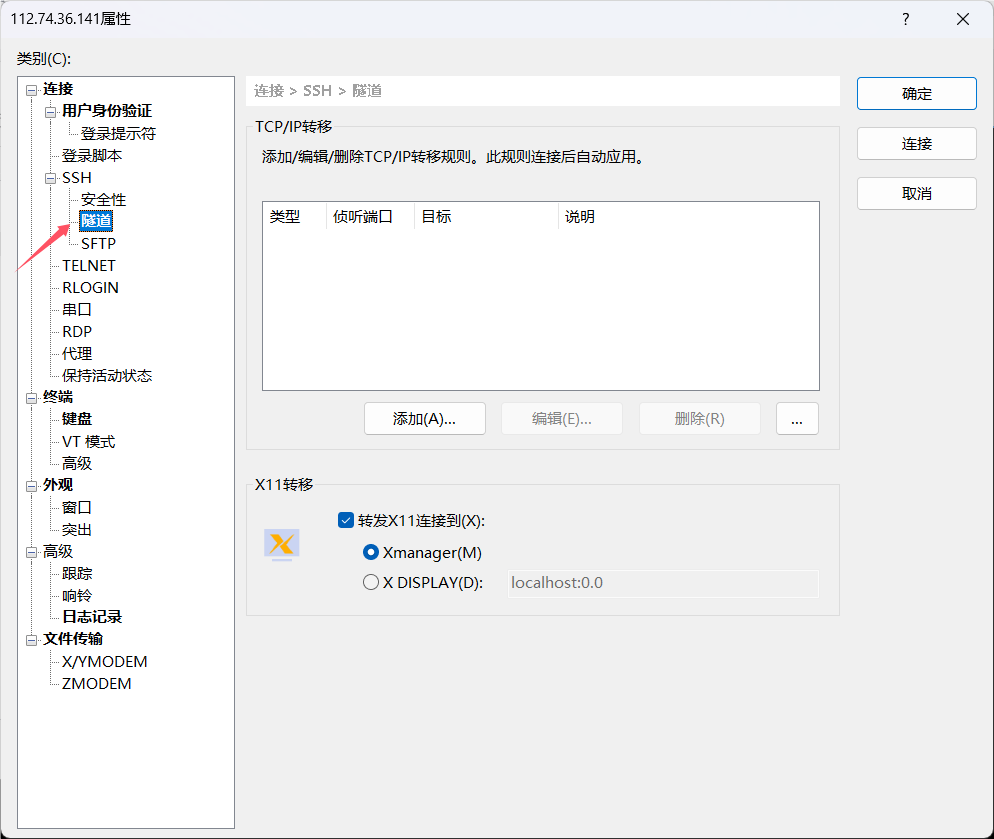The width and height of the screenshot is (994, 839).
Task: Collapse the 文件传输 tree node
Action: [31, 640]
